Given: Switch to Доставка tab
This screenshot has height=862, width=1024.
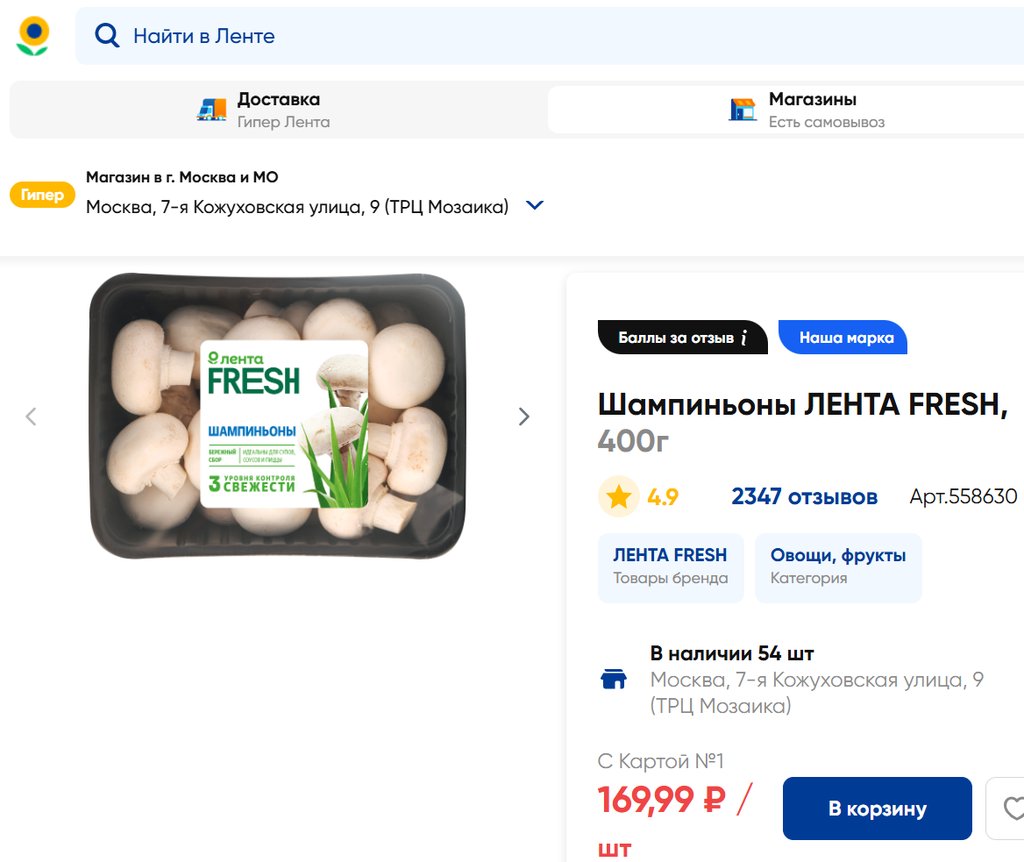Looking at the screenshot, I should pos(278,110).
